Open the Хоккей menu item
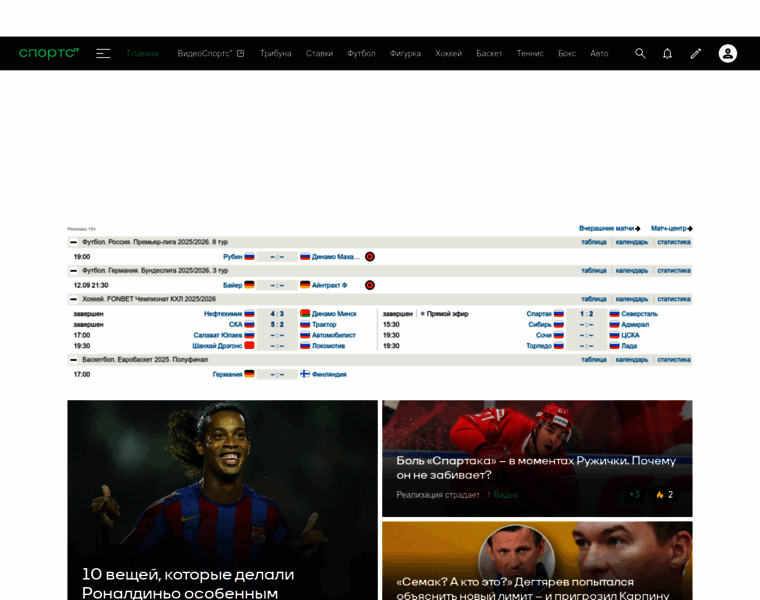 (448, 53)
